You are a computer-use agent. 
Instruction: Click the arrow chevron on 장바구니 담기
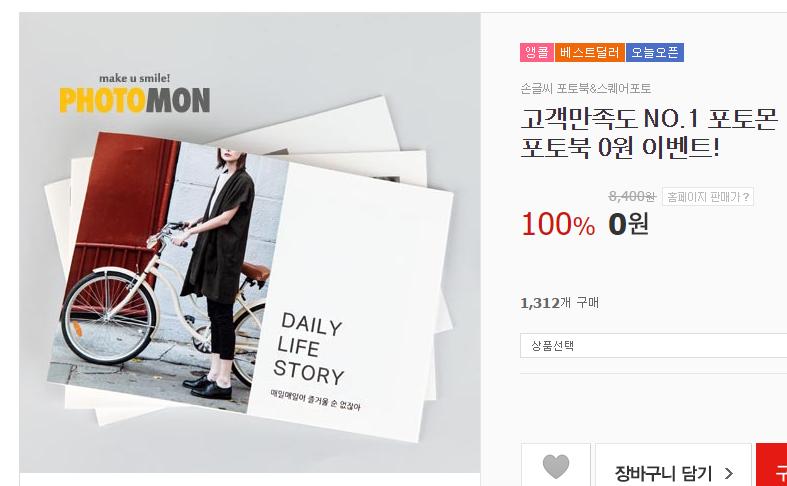tap(729, 473)
